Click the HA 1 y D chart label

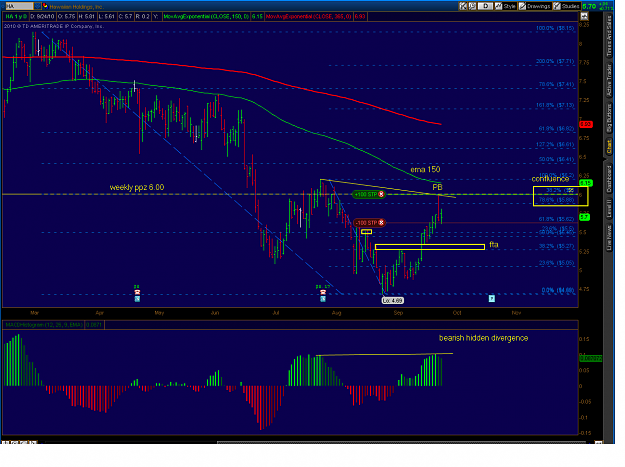point(16,16)
